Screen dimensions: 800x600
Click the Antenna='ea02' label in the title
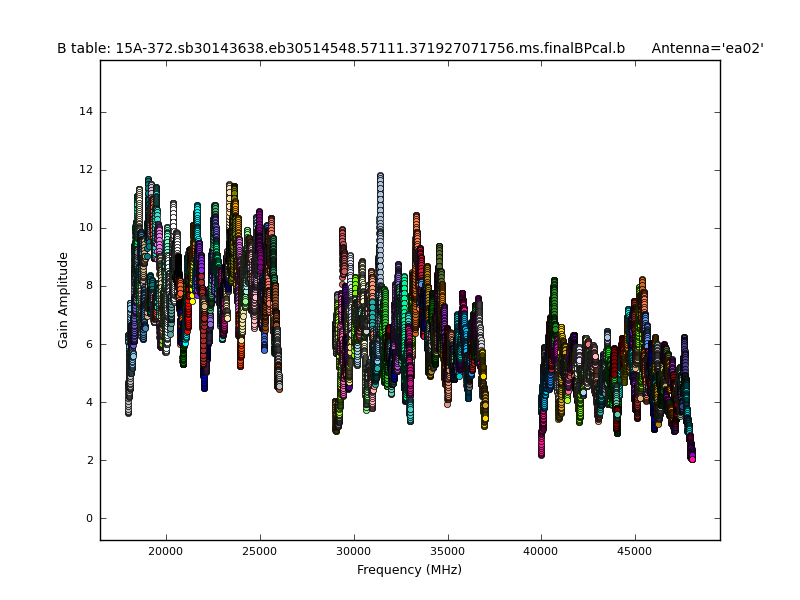[x=707, y=48]
